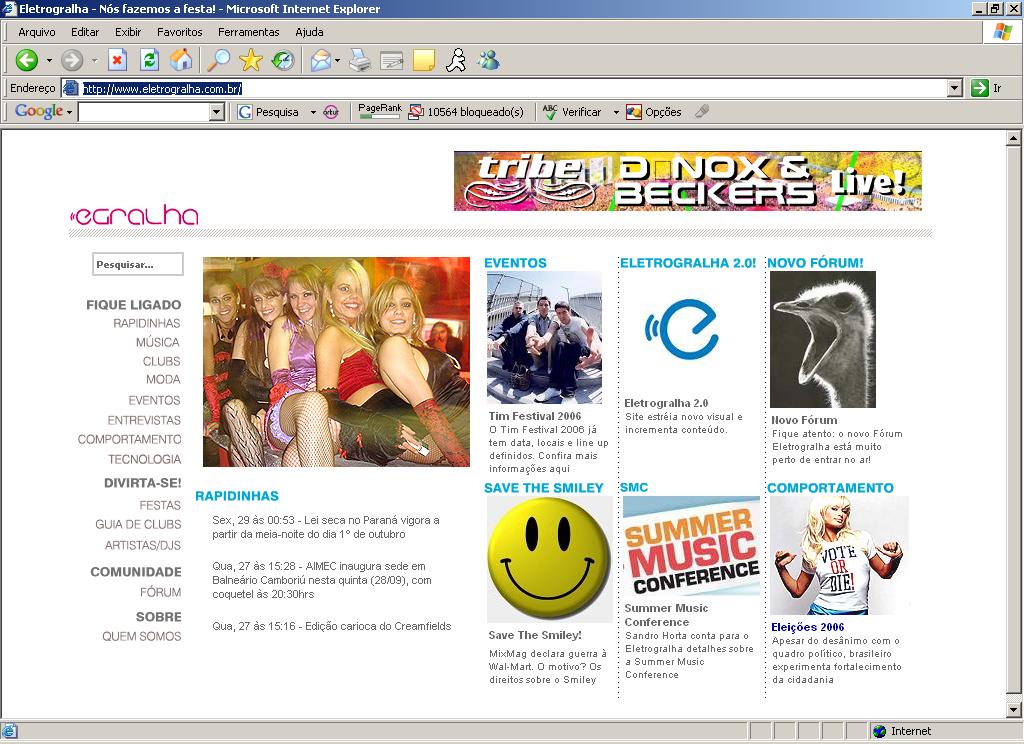
Task: Click the Ir go button
Action: [x=986, y=88]
